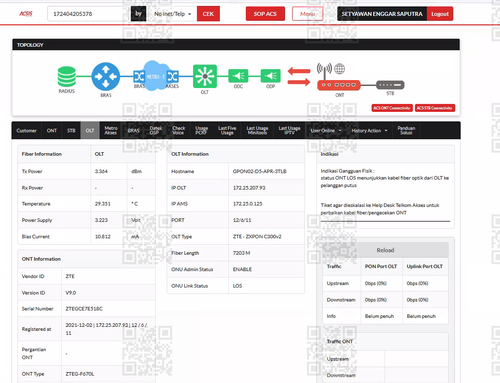Click the ODP splitter icon
The image size is (500, 383).
click(270, 76)
